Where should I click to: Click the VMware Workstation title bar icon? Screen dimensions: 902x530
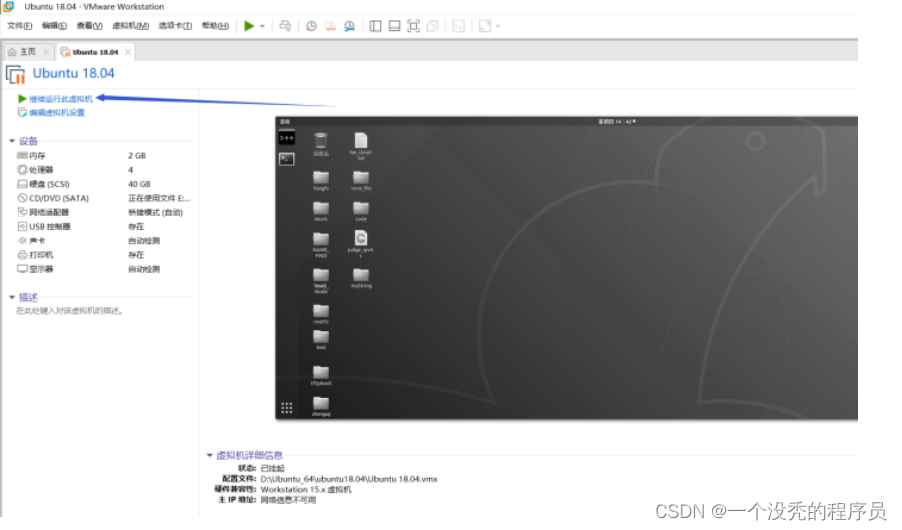[9, 6]
